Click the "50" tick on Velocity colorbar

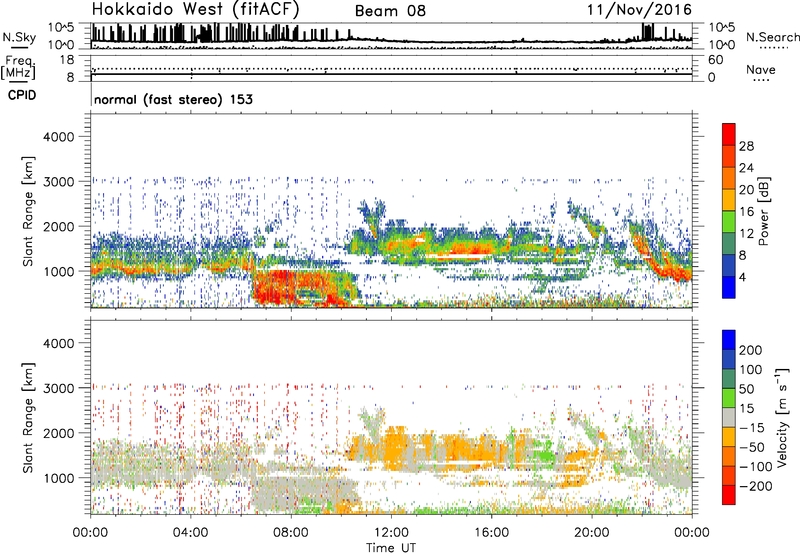click(747, 389)
